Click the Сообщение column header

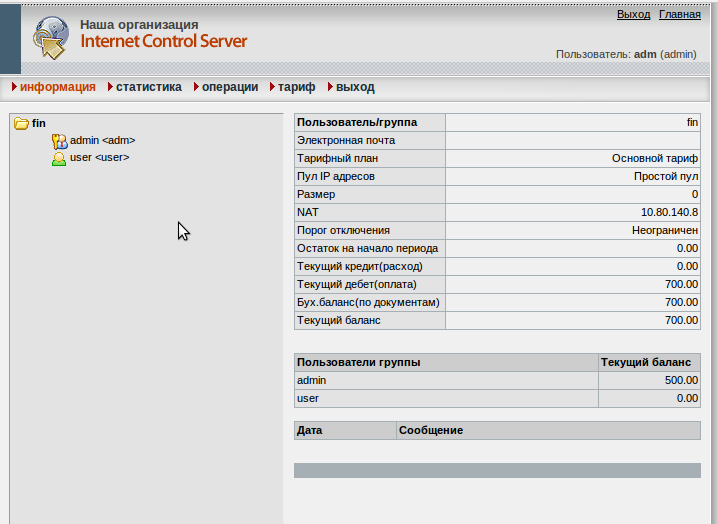(431, 431)
